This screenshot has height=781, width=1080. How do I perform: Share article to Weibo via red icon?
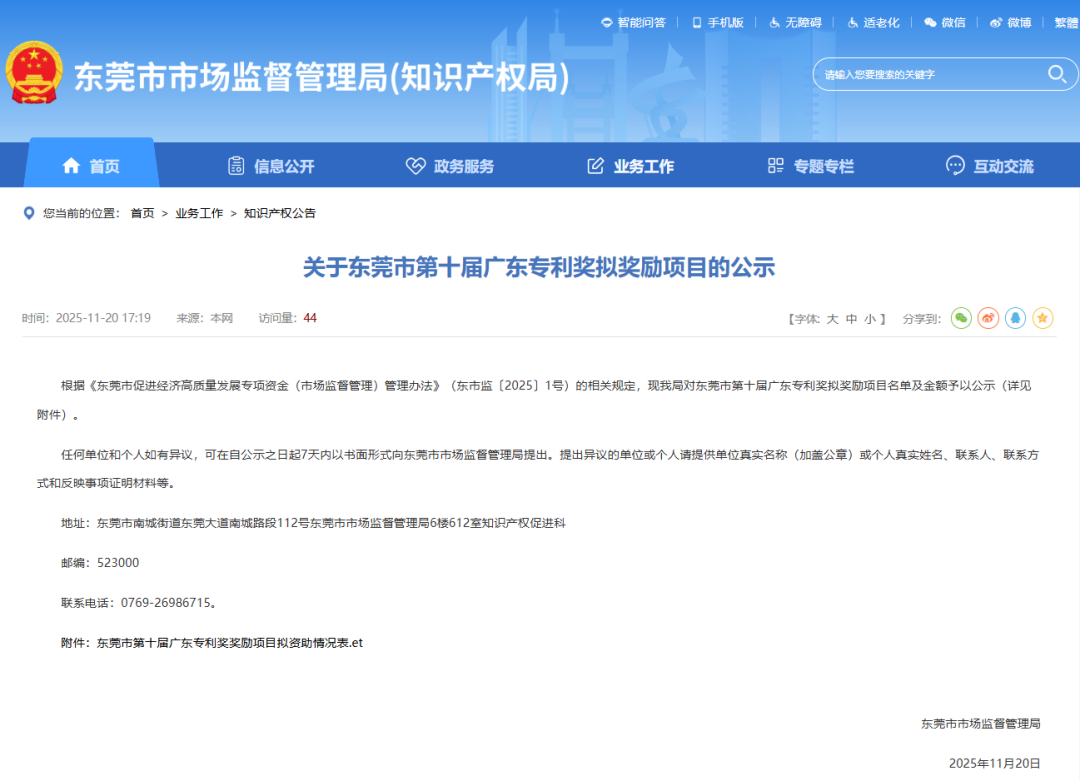(988, 318)
